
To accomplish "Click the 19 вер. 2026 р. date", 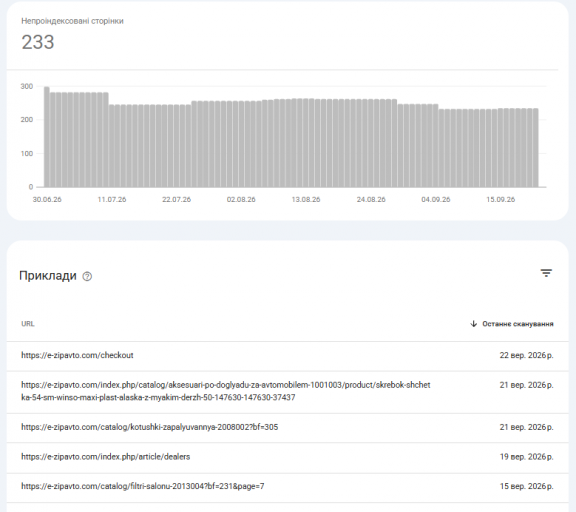I will point(526,457).
